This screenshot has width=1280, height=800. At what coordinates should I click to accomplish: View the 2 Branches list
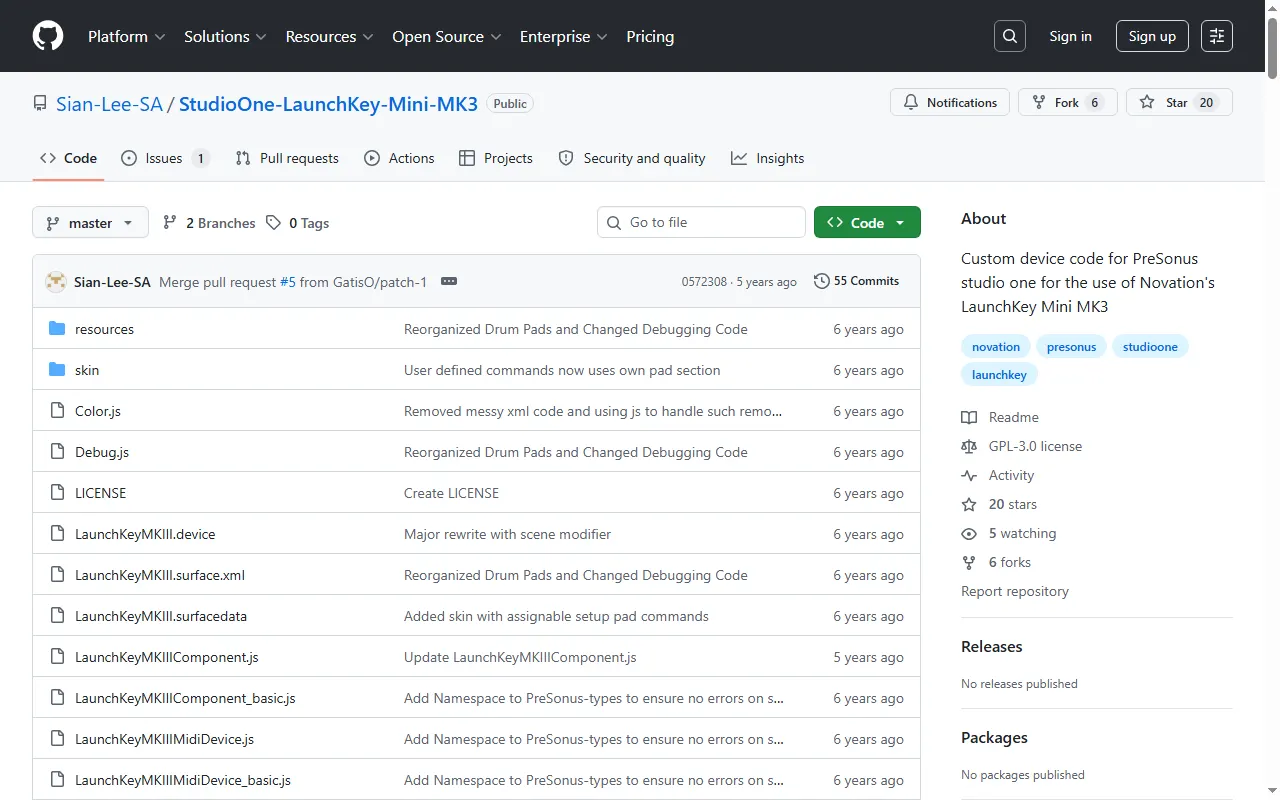[209, 223]
